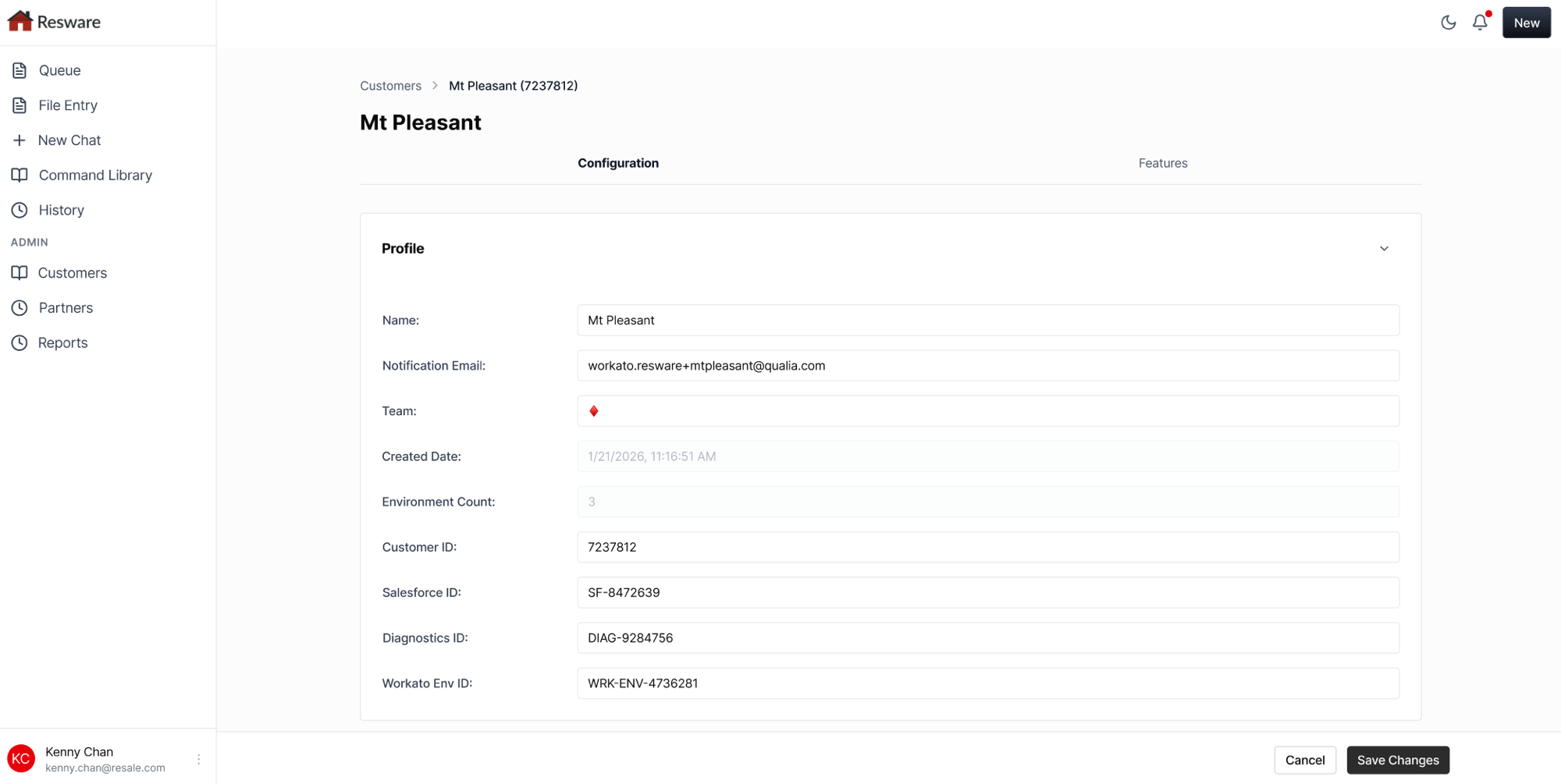The height and width of the screenshot is (784, 1561).
Task: Click the Salesforce ID field
Action: click(x=988, y=592)
